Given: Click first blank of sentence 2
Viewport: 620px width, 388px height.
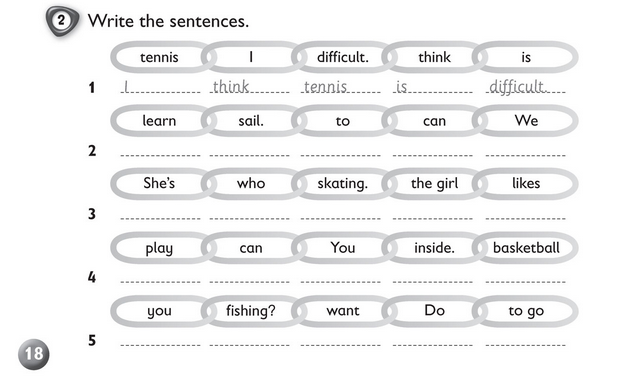Looking at the screenshot, I should coord(161,150).
